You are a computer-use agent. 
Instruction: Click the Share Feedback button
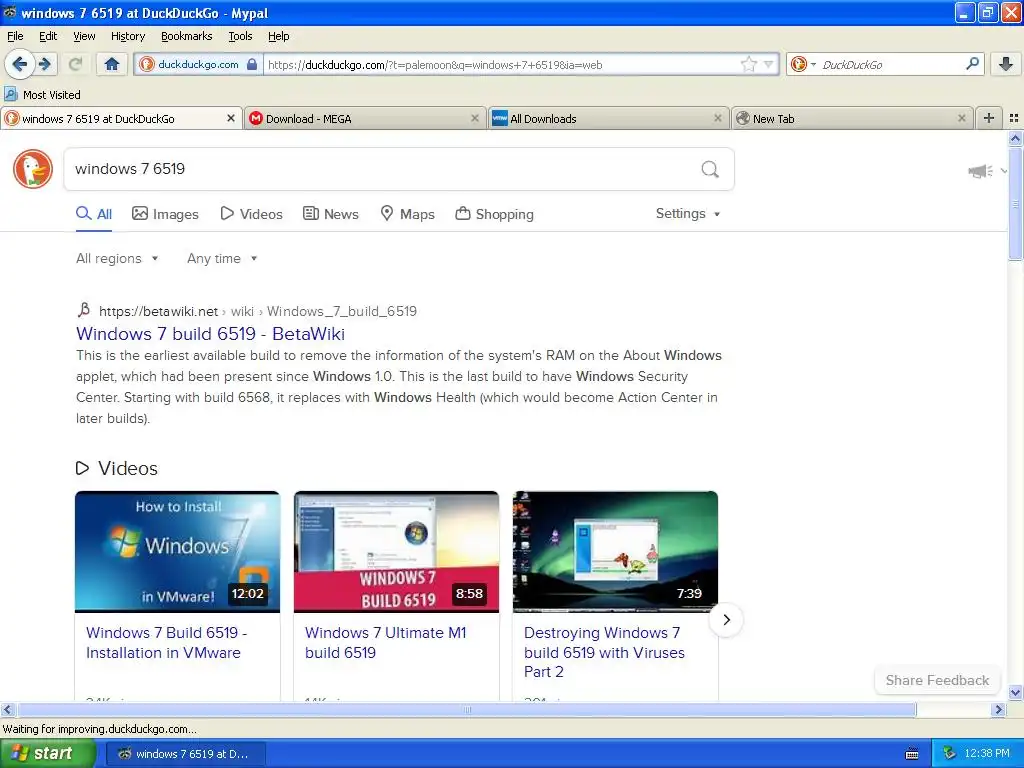pos(937,680)
